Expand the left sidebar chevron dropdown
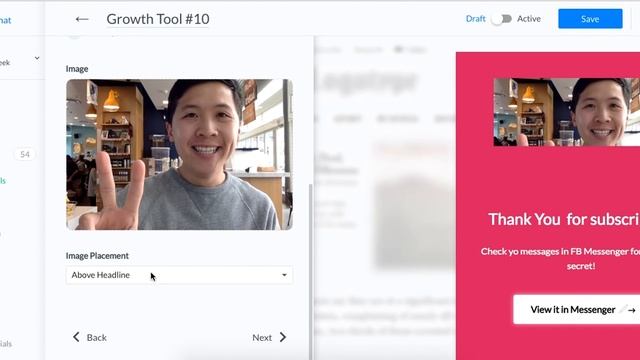The height and width of the screenshot is (360, 640). [37, 58]
